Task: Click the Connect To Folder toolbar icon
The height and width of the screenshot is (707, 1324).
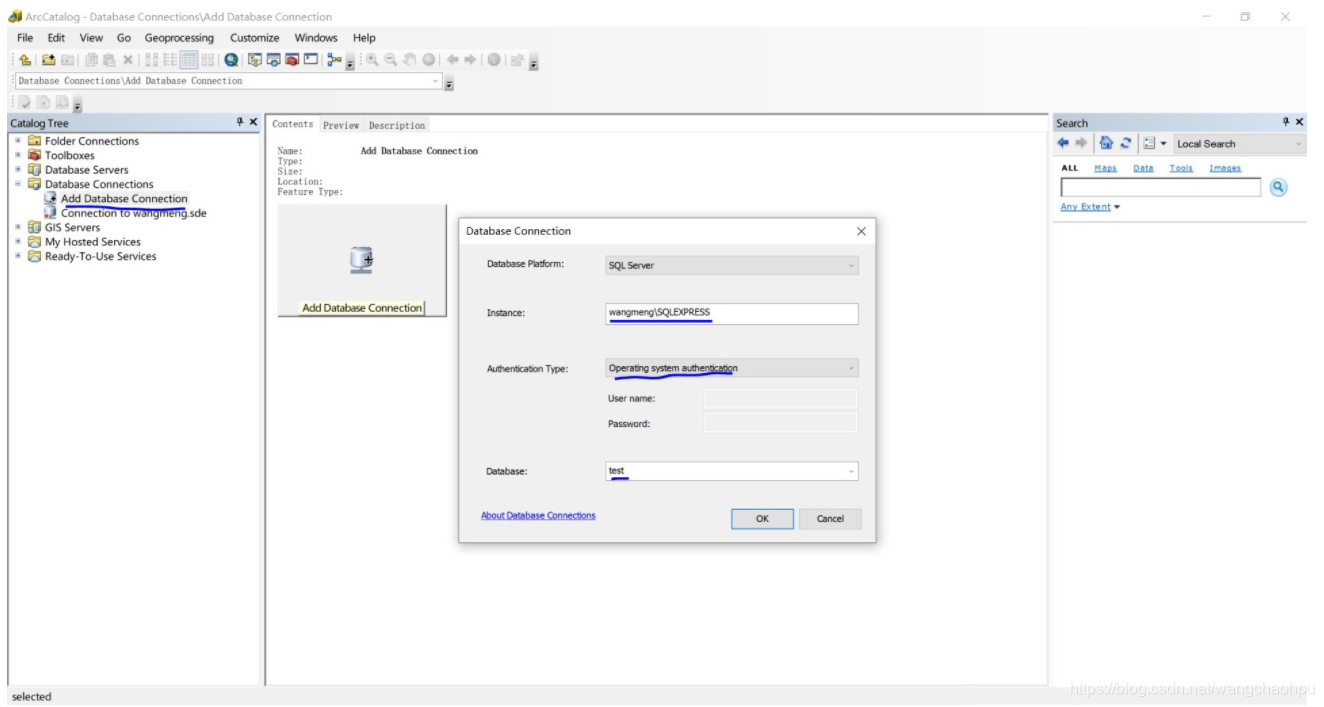Action: 50,60
